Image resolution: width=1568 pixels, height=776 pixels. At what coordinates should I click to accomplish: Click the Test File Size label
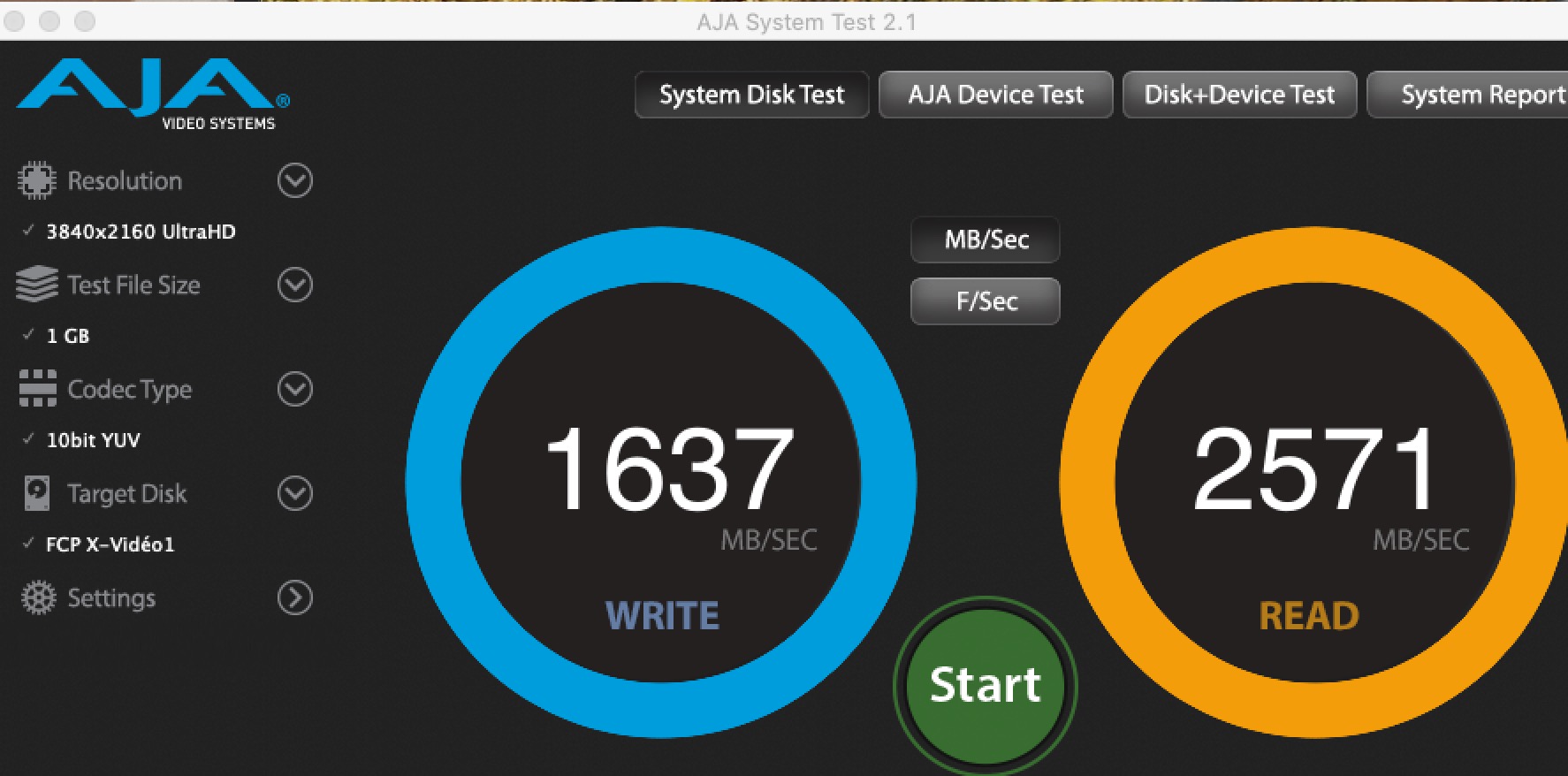pyautogui.click(x=133, y=285)
